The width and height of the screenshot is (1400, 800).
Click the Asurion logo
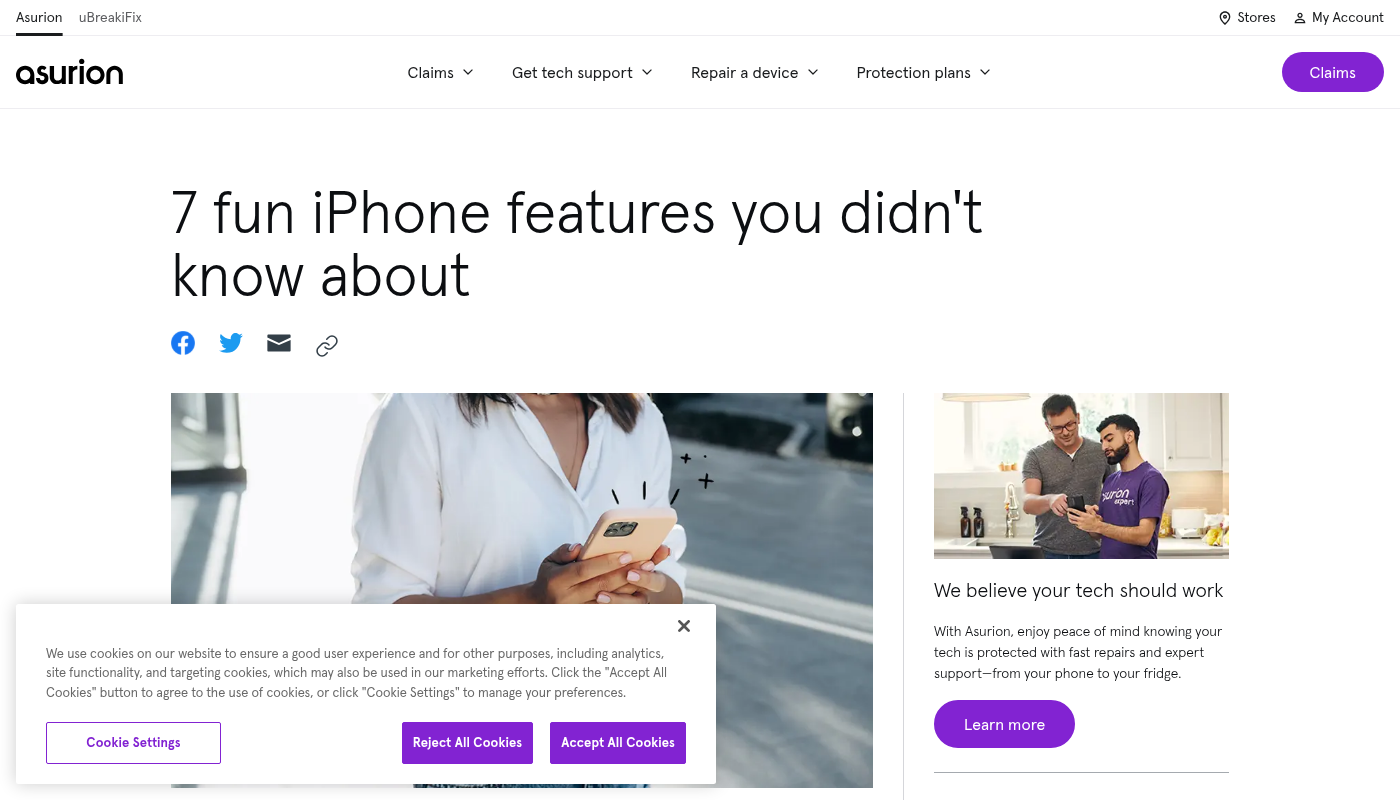[69, 72]
